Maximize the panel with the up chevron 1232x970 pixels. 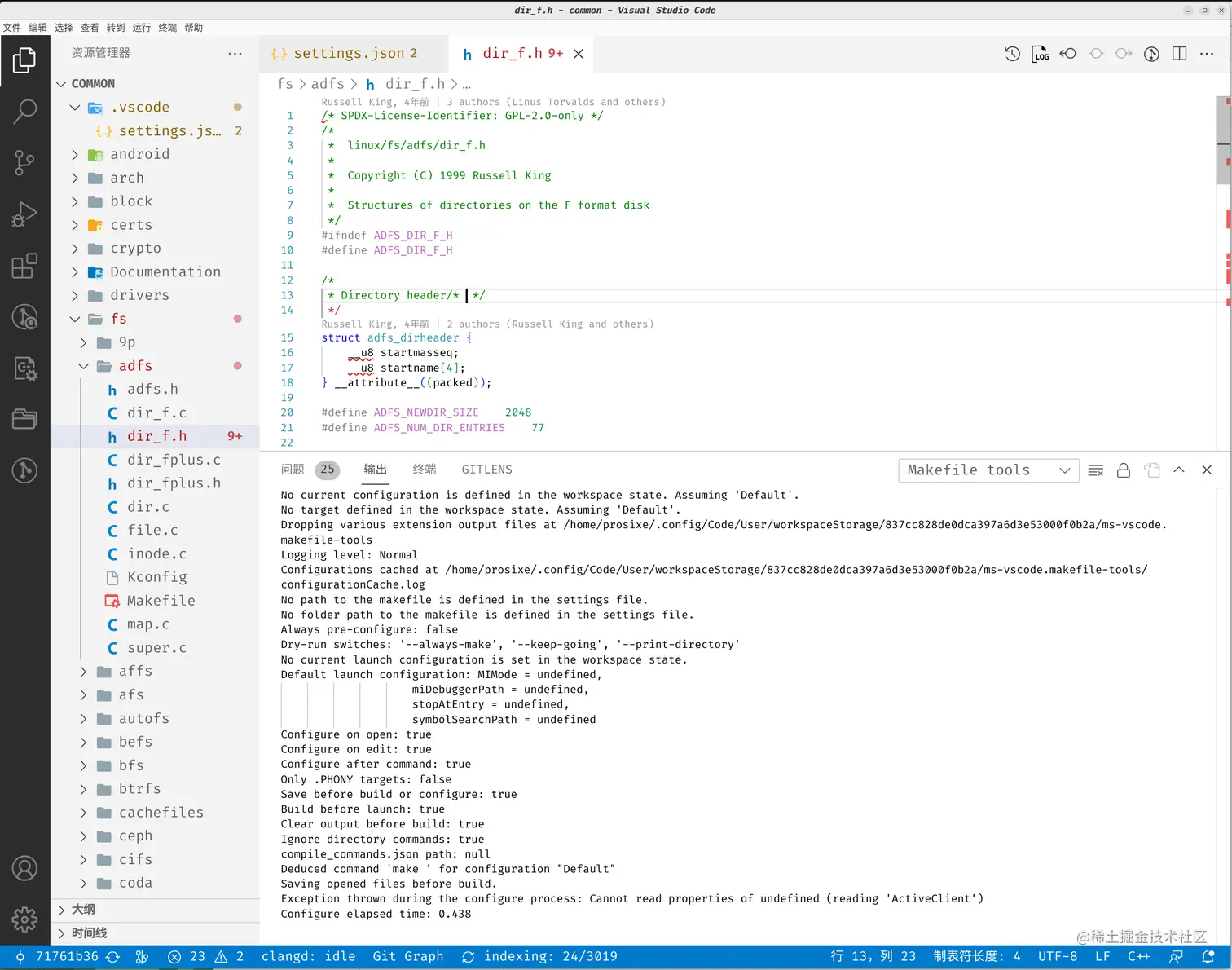point(1179,470)
